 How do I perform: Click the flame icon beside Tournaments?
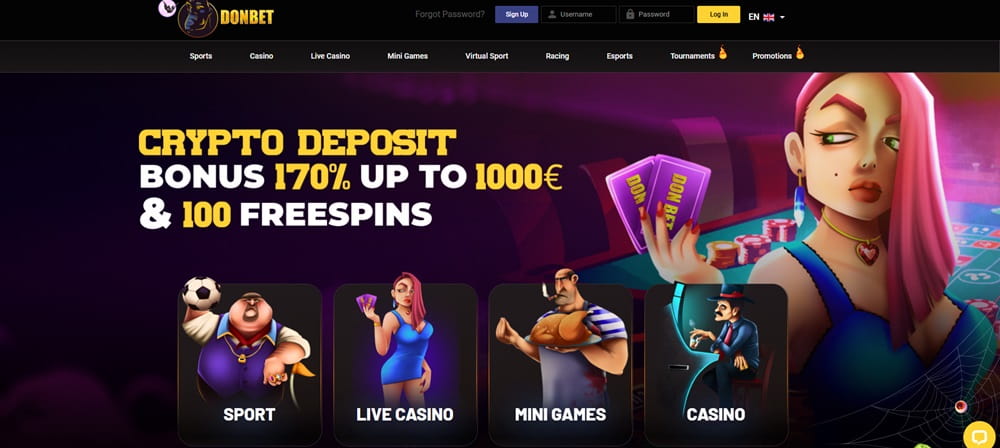(723, 53)
